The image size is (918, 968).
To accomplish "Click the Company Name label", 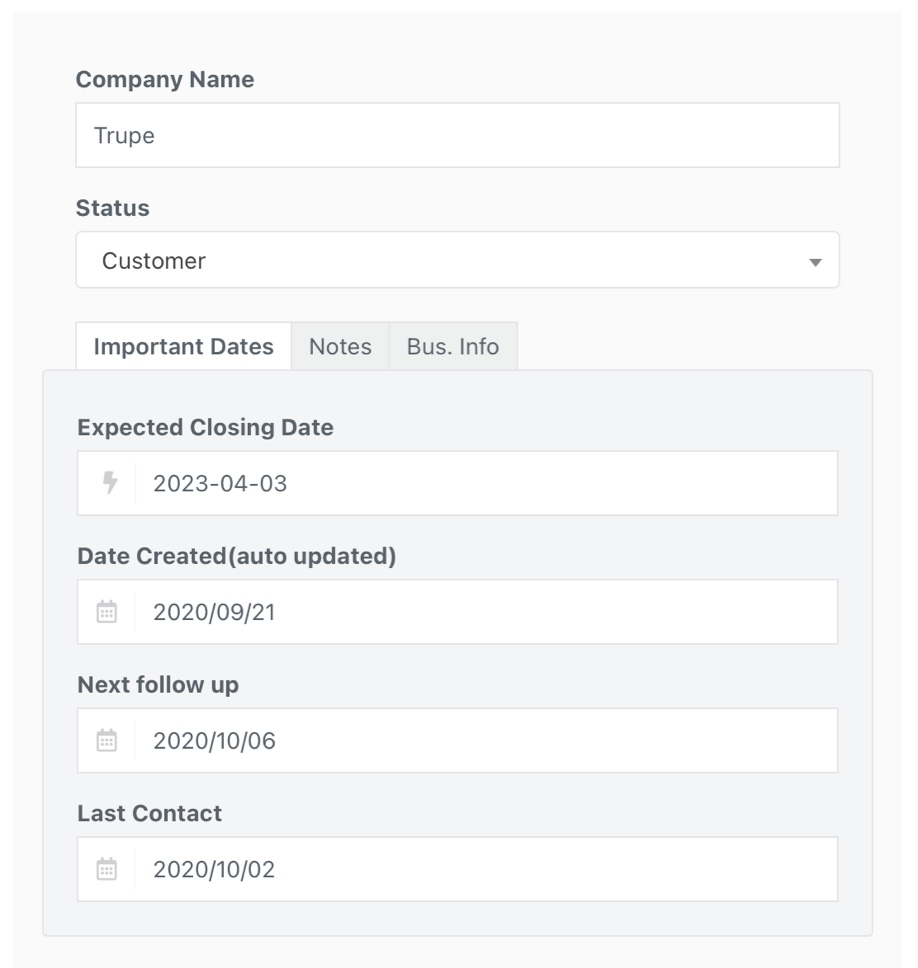I will point(165,80).
